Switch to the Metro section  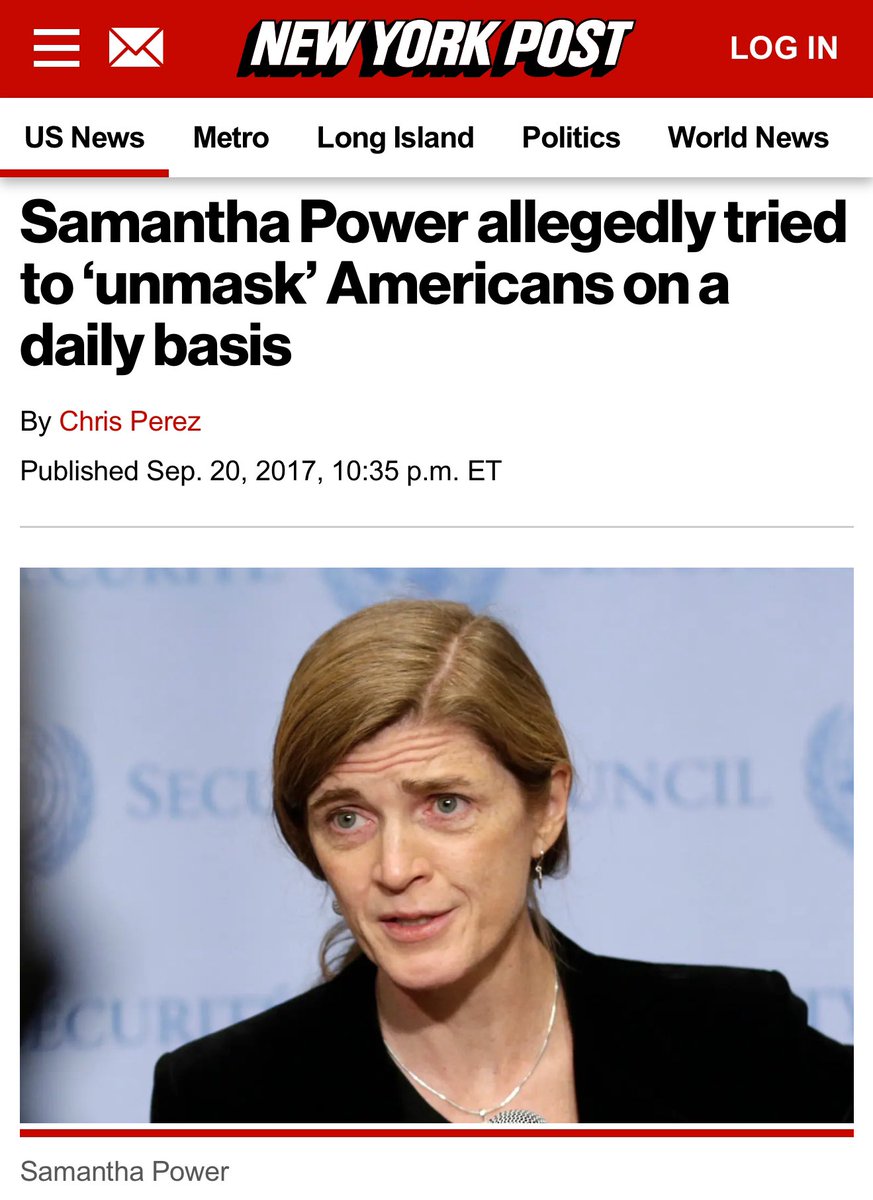[231, 137]
